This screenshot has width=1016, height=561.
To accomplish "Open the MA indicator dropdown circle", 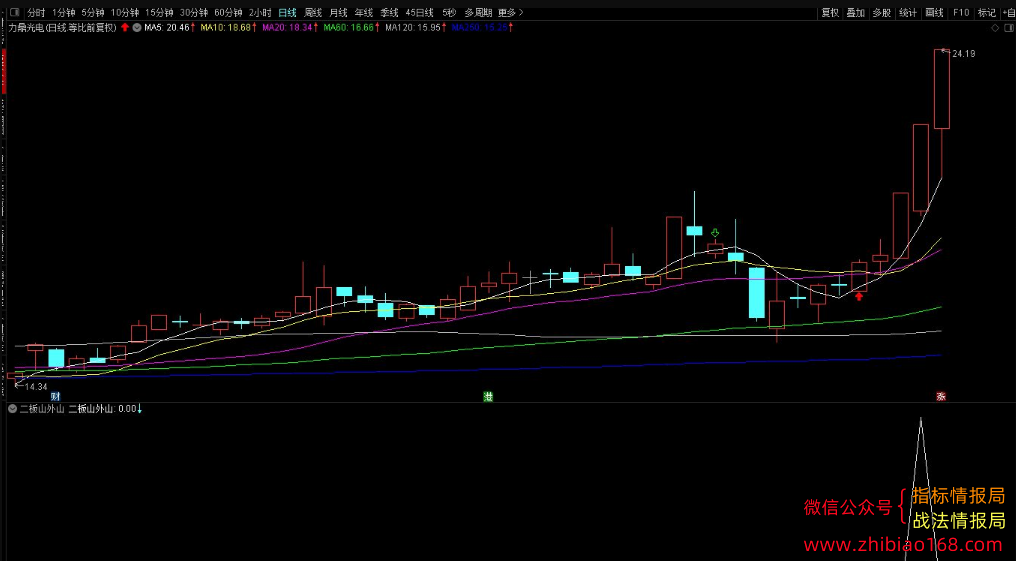I will click(137, 27).
